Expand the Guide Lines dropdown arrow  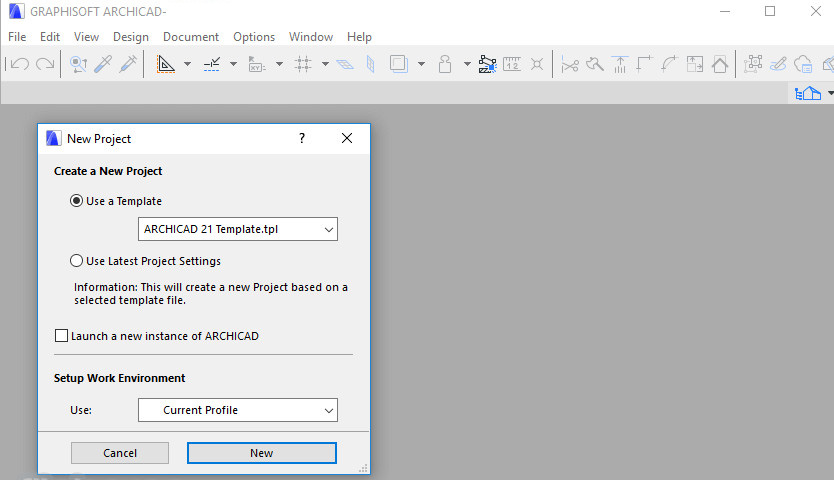187,64
